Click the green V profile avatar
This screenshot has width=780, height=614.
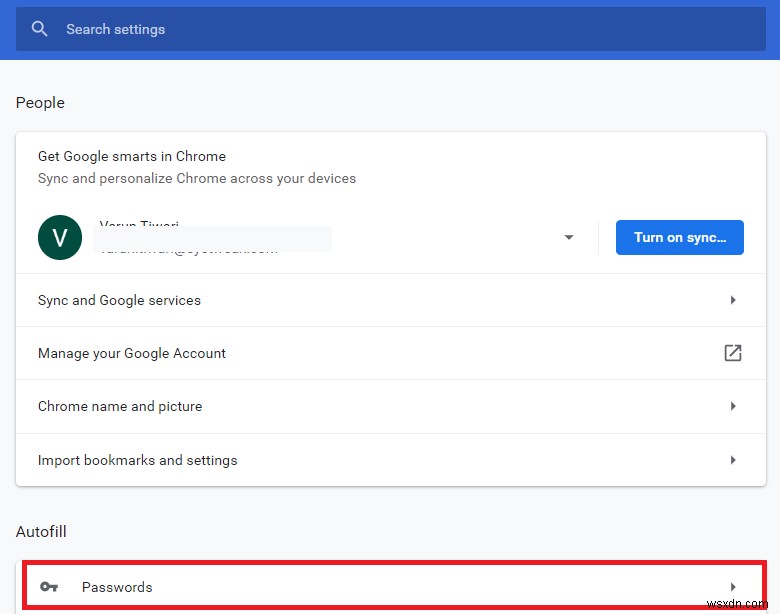[x=60, y=237]
